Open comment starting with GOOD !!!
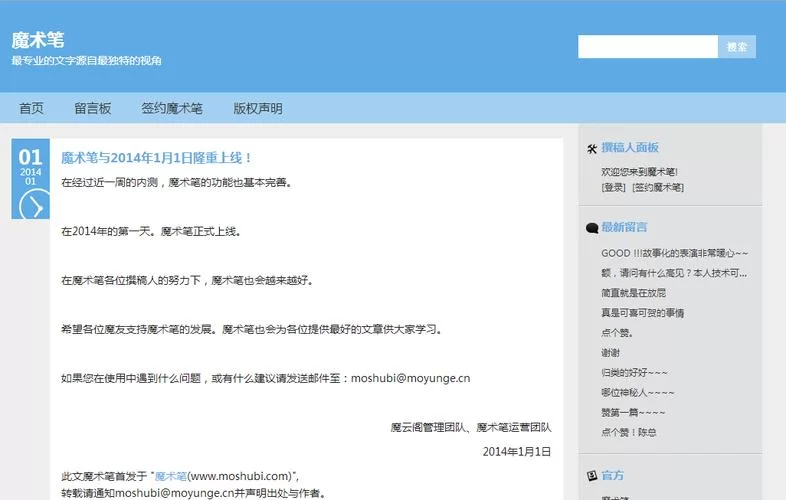786x500 pixels. [x=675, y=253]
